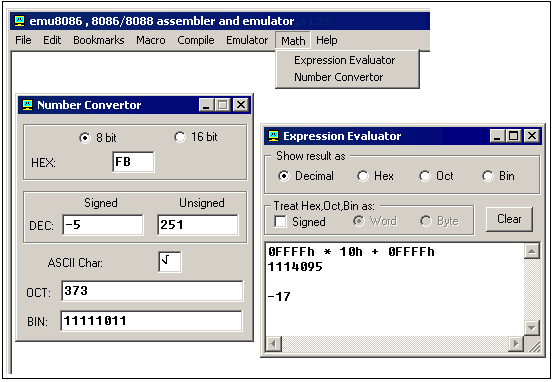Viewport: 555px width, 382px height.
Task: Choose Number Convertor from Math menu
Action: (338, 77)
